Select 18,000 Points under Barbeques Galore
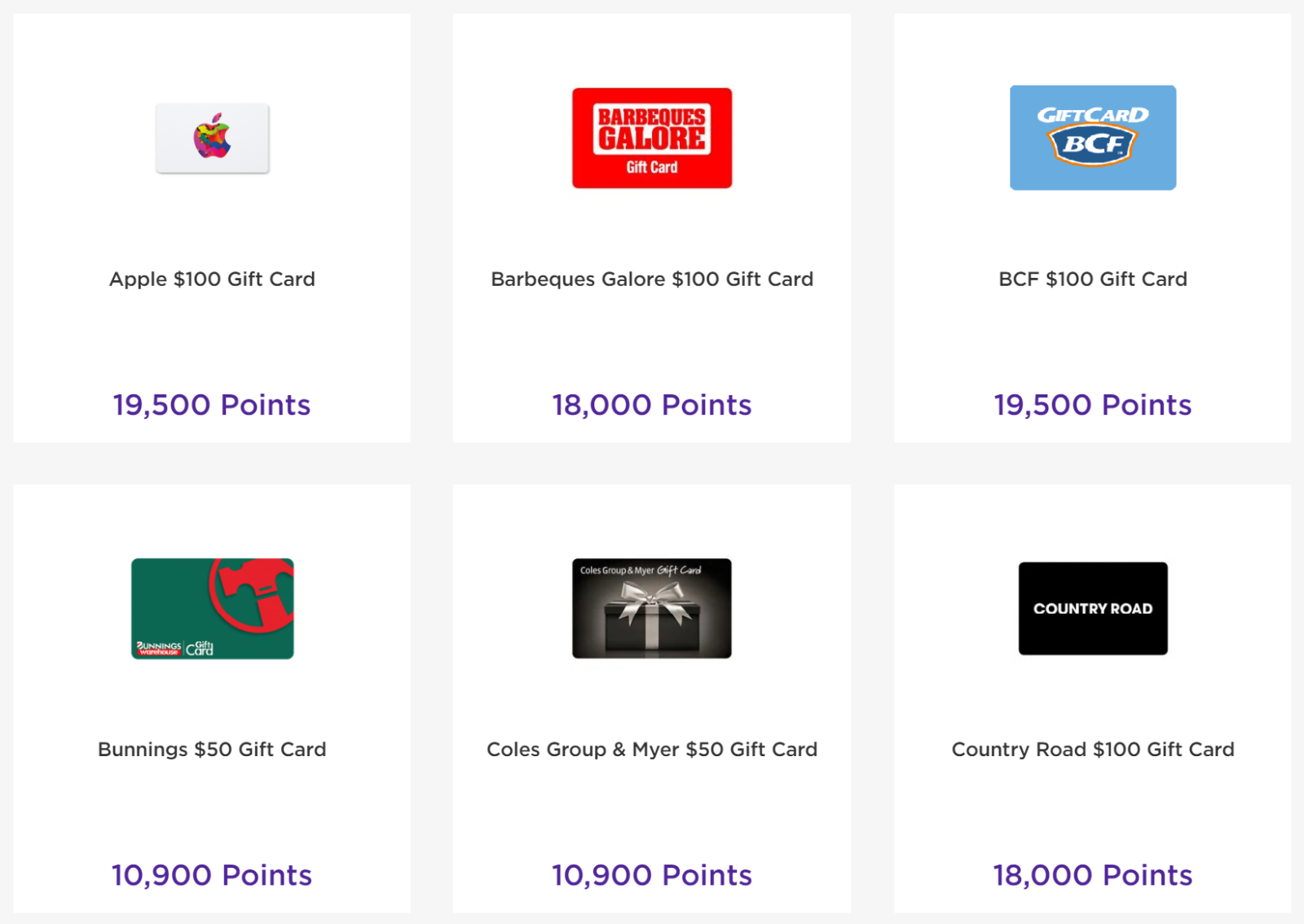Screen dimensions: 1304x924 (652, 405)
